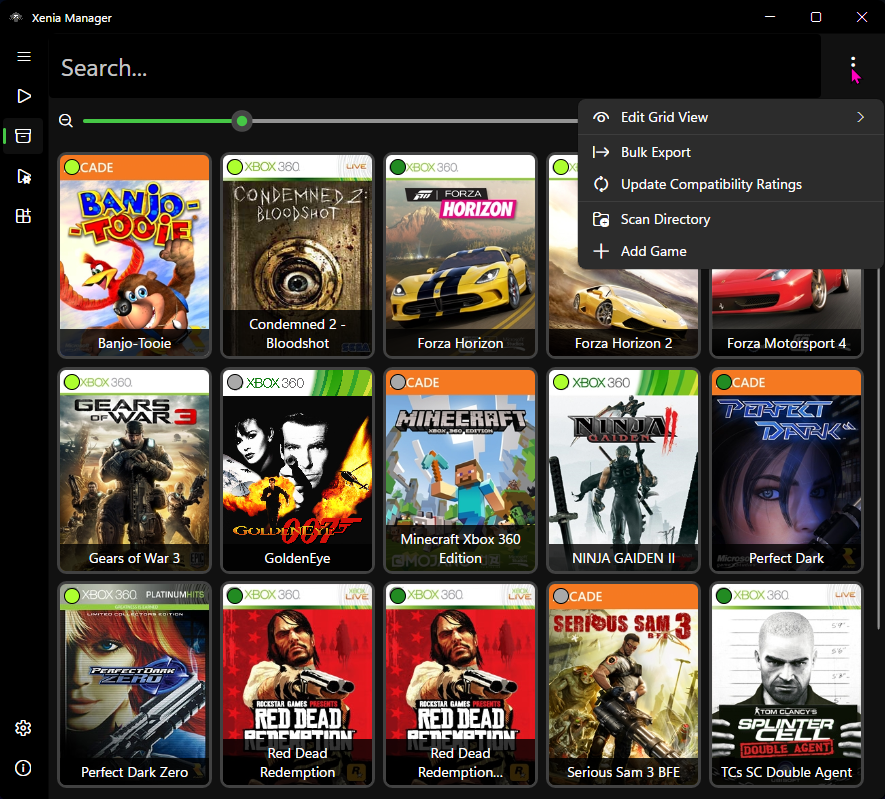The width and height of the screenshot is (885, 799).
Task: Open the file-with-cursor sidebar icon
Action: (24, 177)
